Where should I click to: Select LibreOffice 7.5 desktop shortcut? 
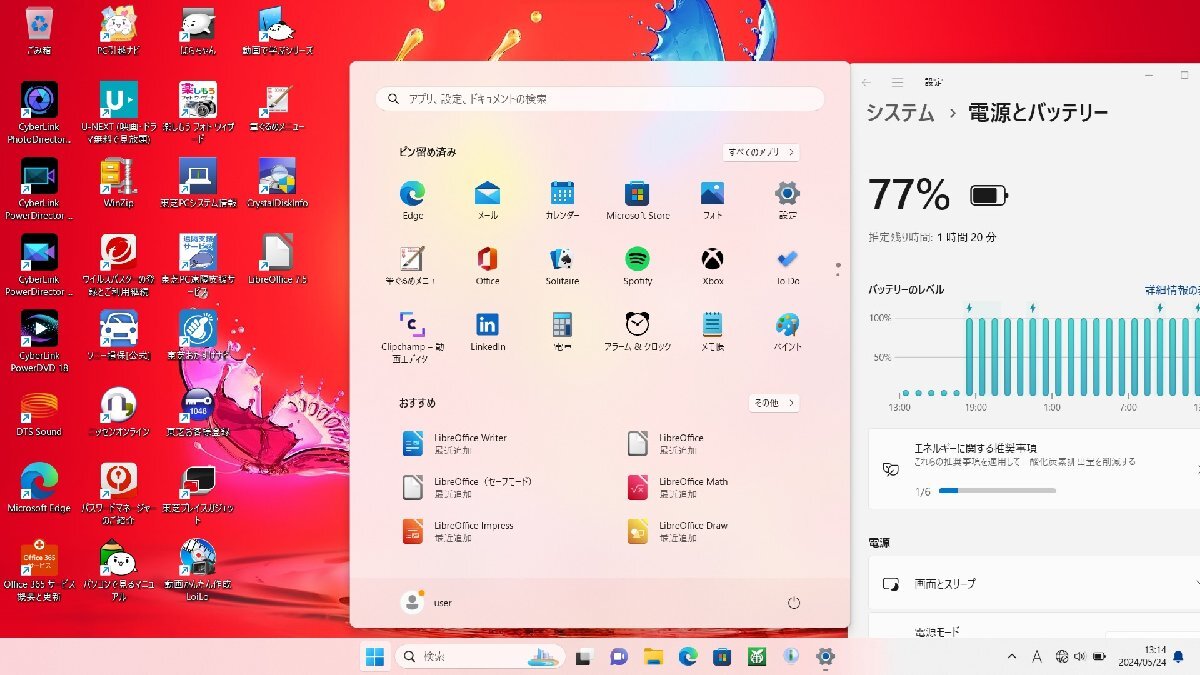tap(277, 259)
